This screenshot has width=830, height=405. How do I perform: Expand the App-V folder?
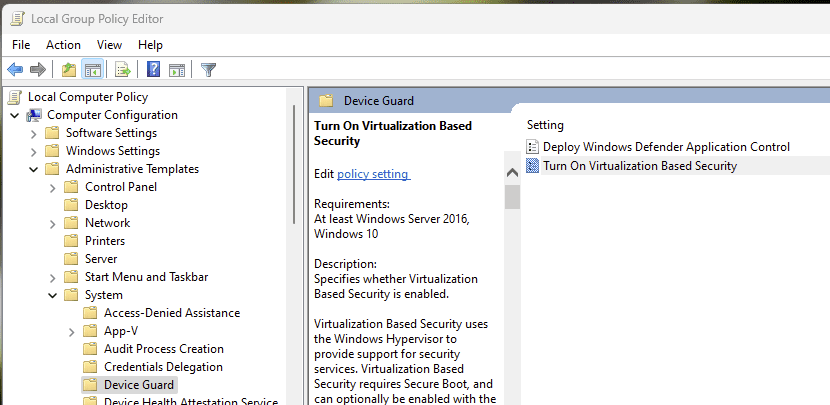point(71,331)
